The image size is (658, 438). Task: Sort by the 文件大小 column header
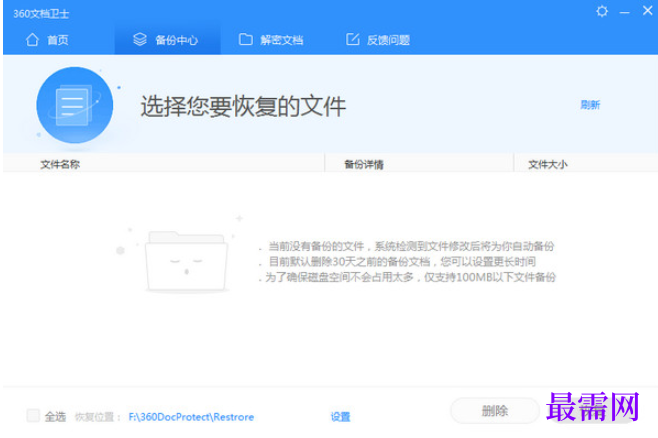[x=548, y=164]
